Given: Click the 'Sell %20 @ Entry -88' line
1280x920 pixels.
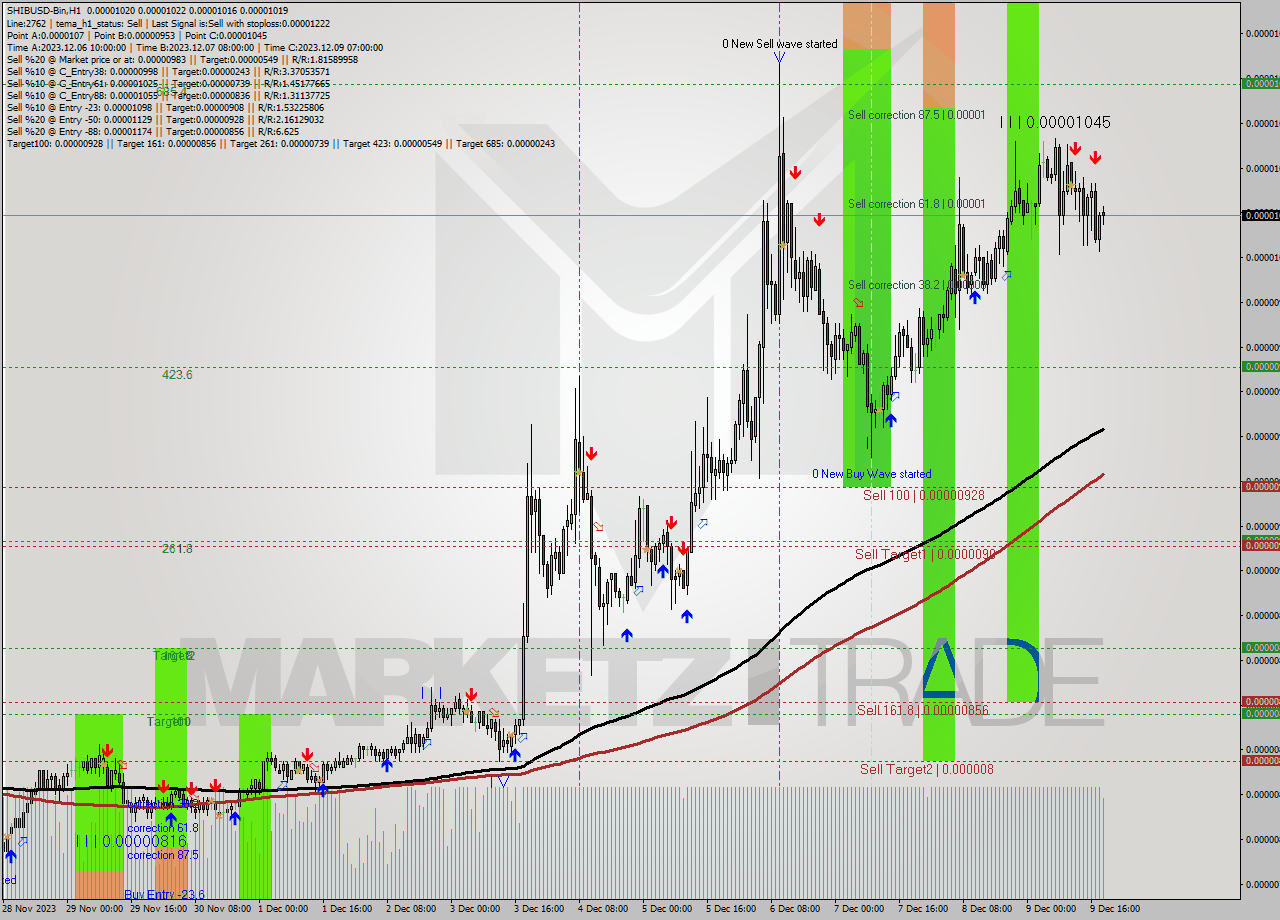Looking at the screenshot, I should [x=152, y=131].
